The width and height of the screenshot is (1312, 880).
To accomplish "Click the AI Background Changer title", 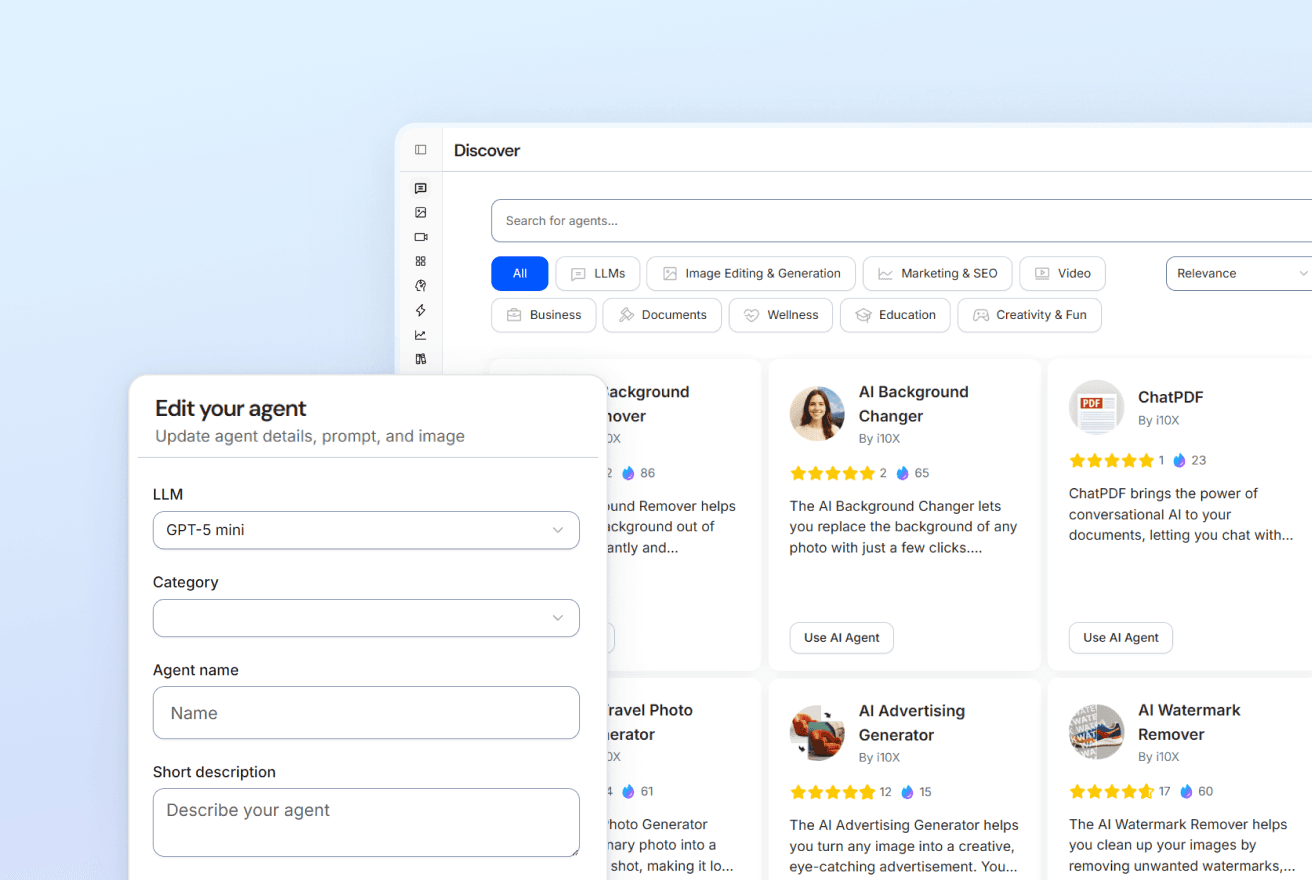I will pos(914,404).
